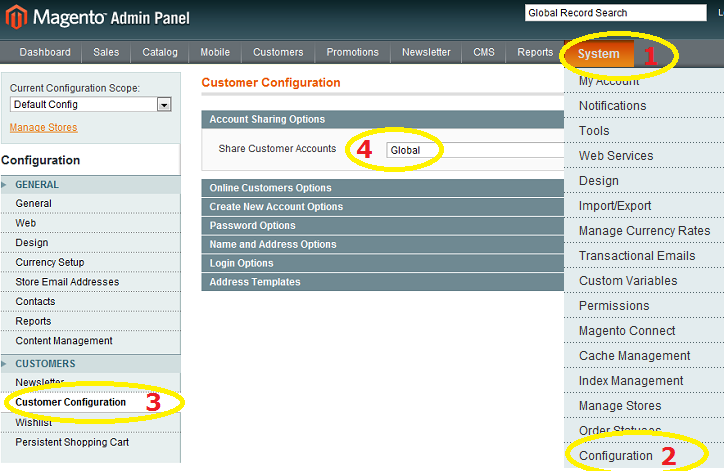Open the Default Config scope dropdown arrow
Viewport: 724px width, 471px height.
(164, 105)
